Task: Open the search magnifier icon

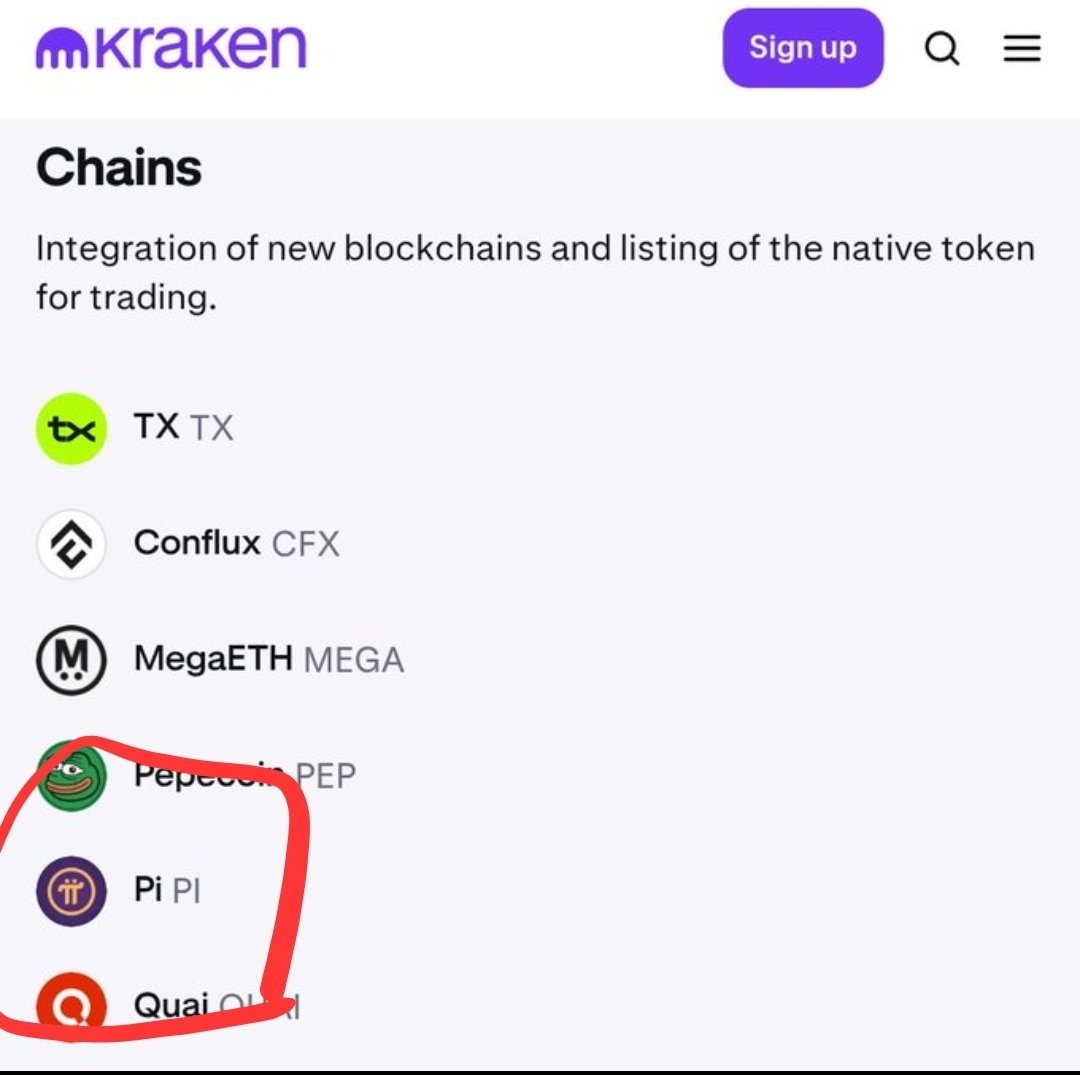Action: (942, 48)
